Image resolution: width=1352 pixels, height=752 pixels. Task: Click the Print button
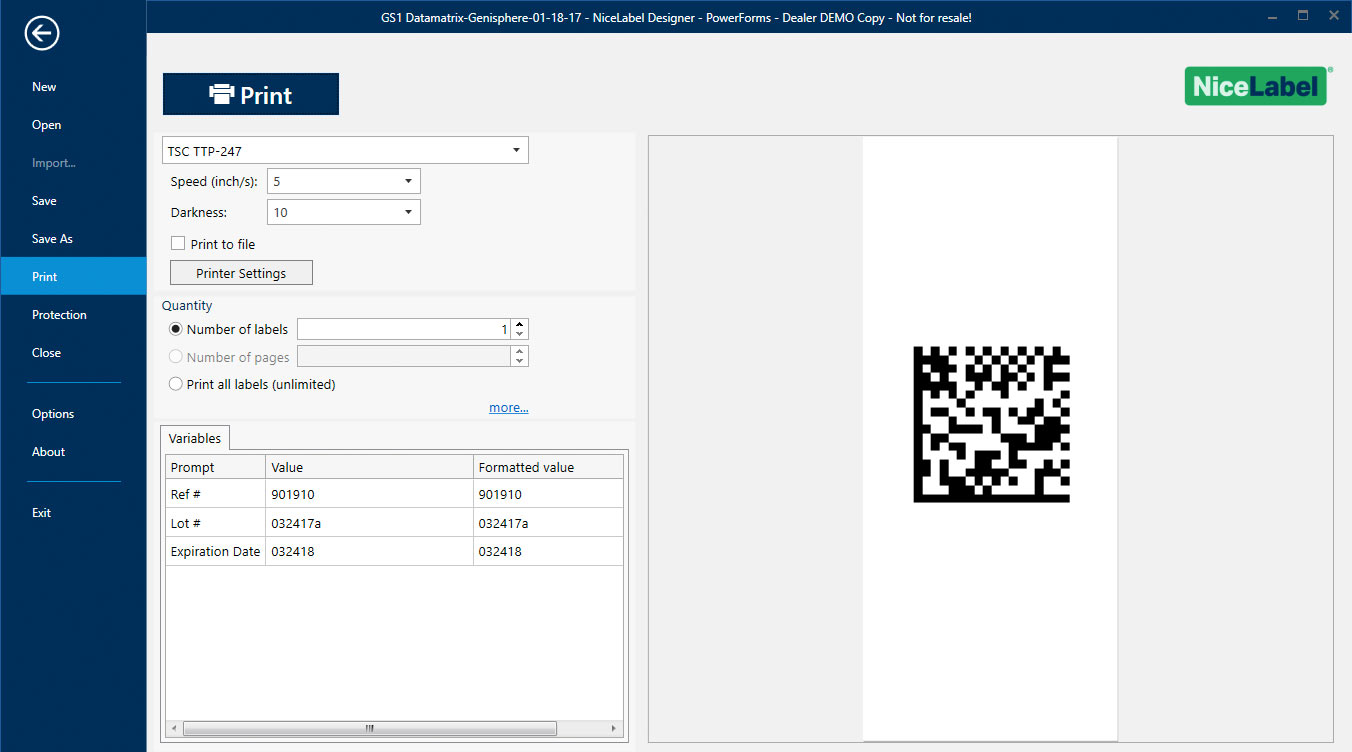click(250, 94)
